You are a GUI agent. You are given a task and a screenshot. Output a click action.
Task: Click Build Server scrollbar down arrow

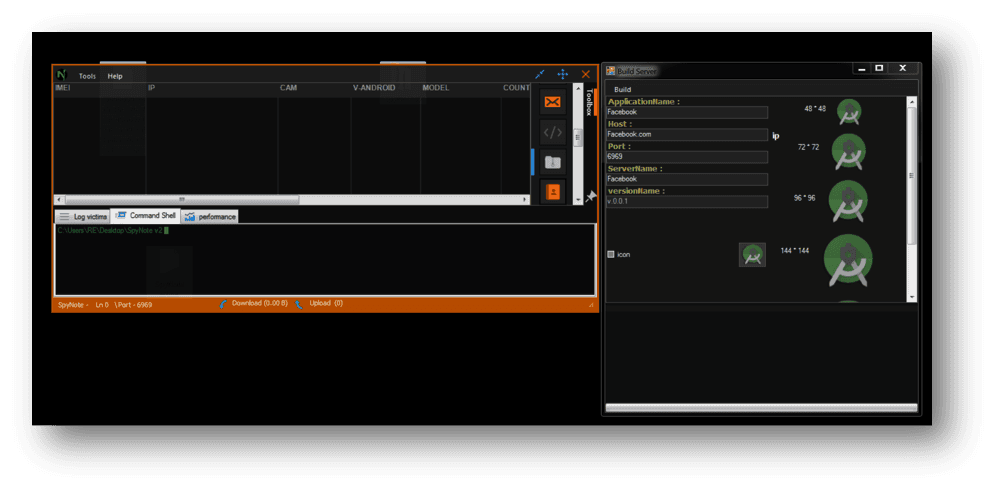pyautogui.click(x=912, y=297)
